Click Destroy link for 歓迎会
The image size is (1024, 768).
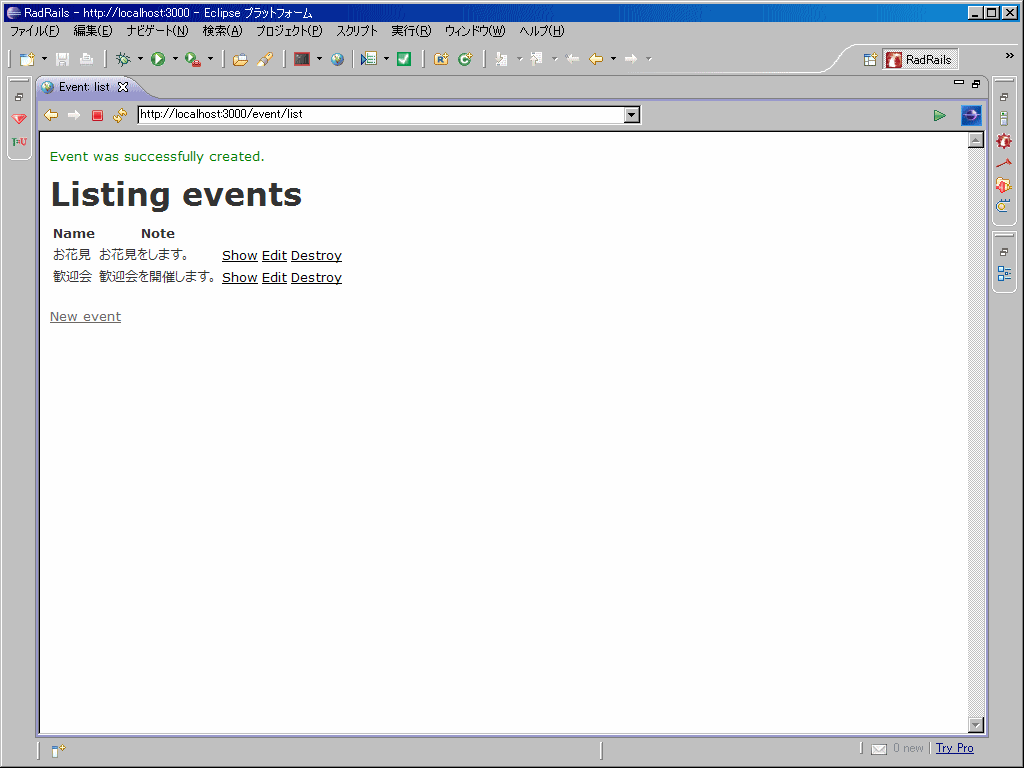pos(316,278)
